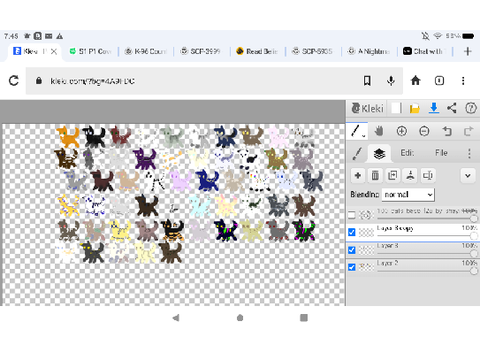
Task: Tap the Android recent apps button
Action: click(x=304, y=318)
